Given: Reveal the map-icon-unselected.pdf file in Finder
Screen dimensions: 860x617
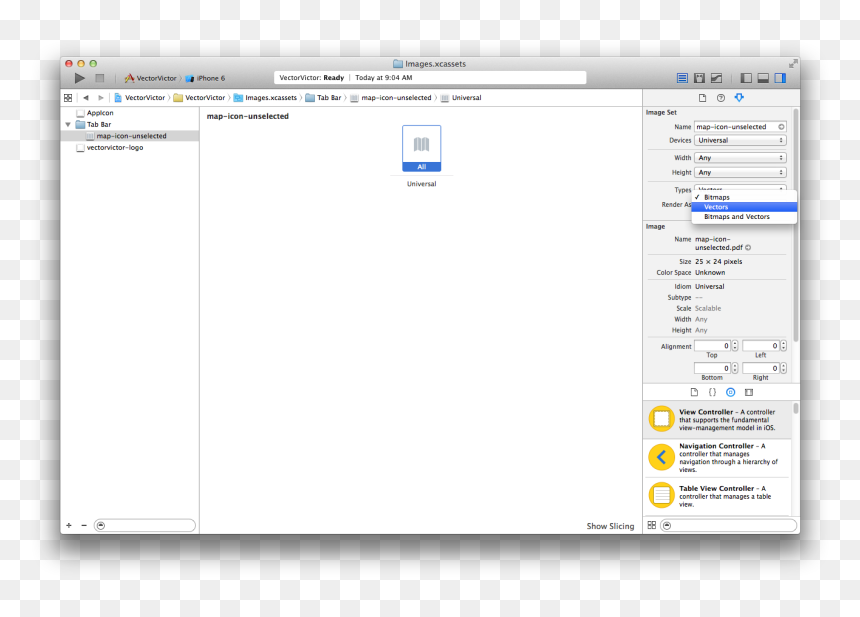Looking at the screenshot, I should pos(748,248).
